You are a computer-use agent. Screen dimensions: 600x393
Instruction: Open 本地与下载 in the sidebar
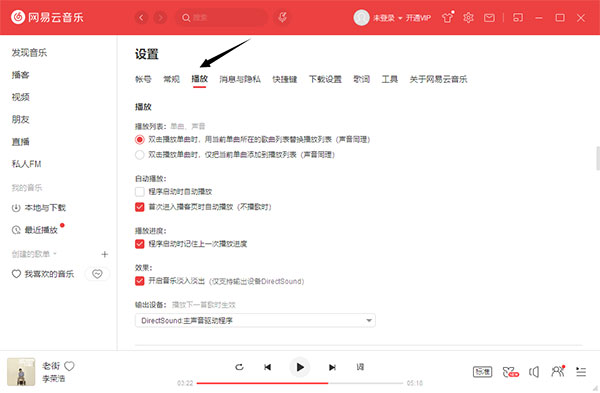coord(39,208)
